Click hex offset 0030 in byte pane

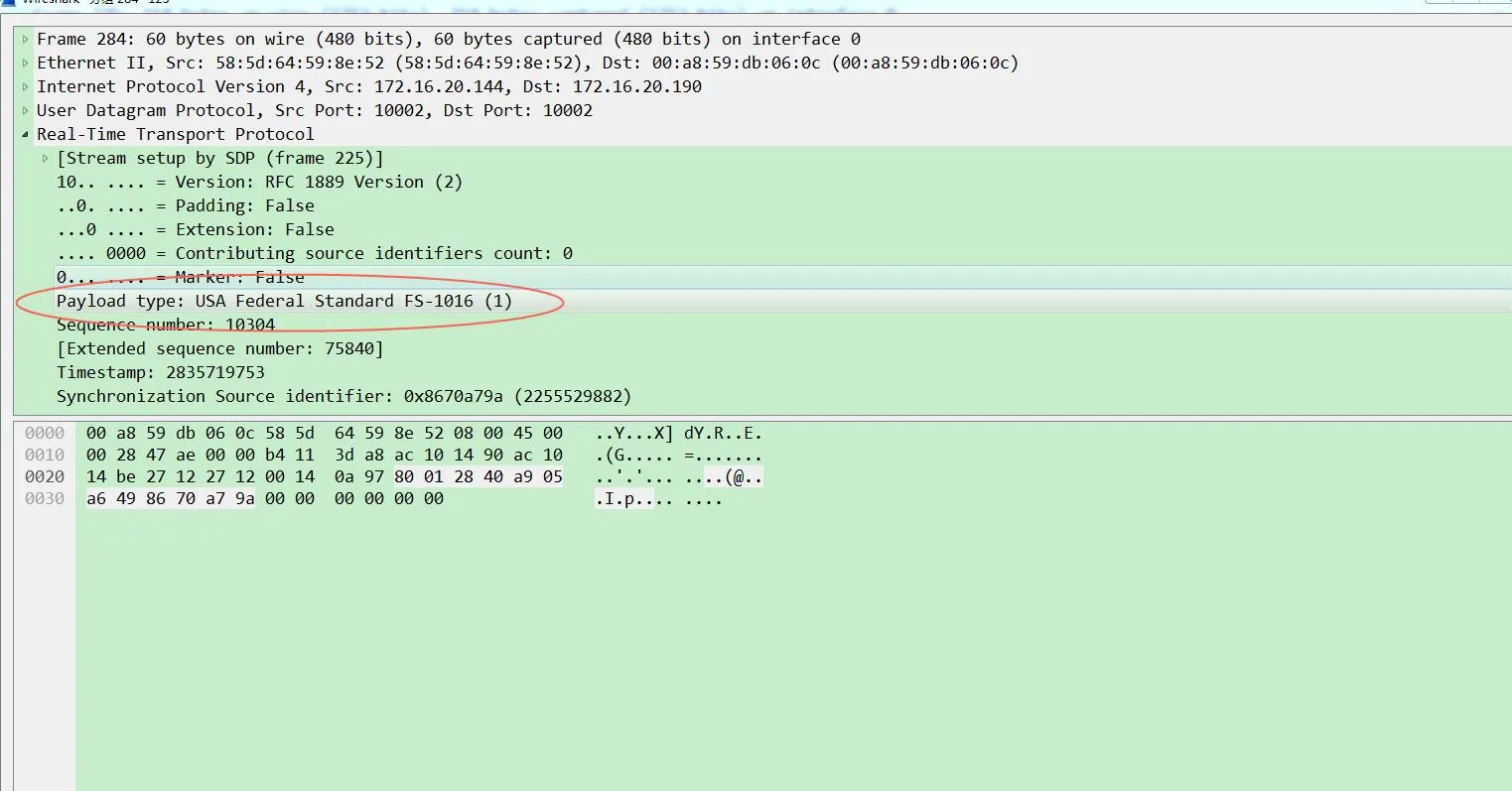click(45, 498)
